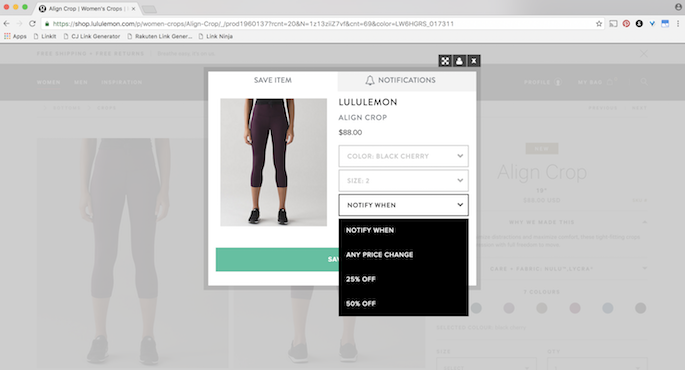The width and height of the screenshot is (685, 370).
Task: Click the green Save button
Action: [x=277, y=259]
